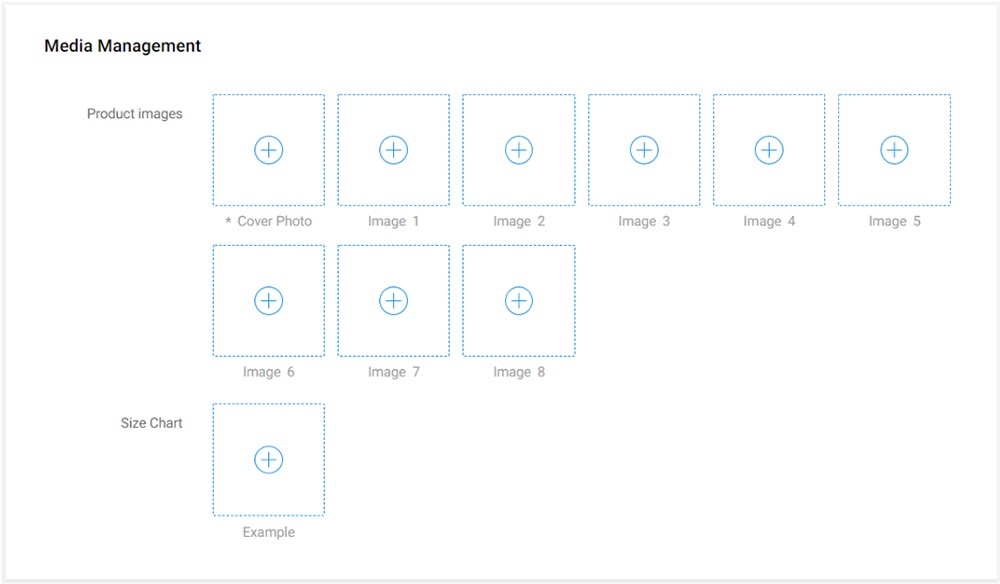Select the Image 8 caption
Screen dimensions: 1000x584
[x=518, y=372]
